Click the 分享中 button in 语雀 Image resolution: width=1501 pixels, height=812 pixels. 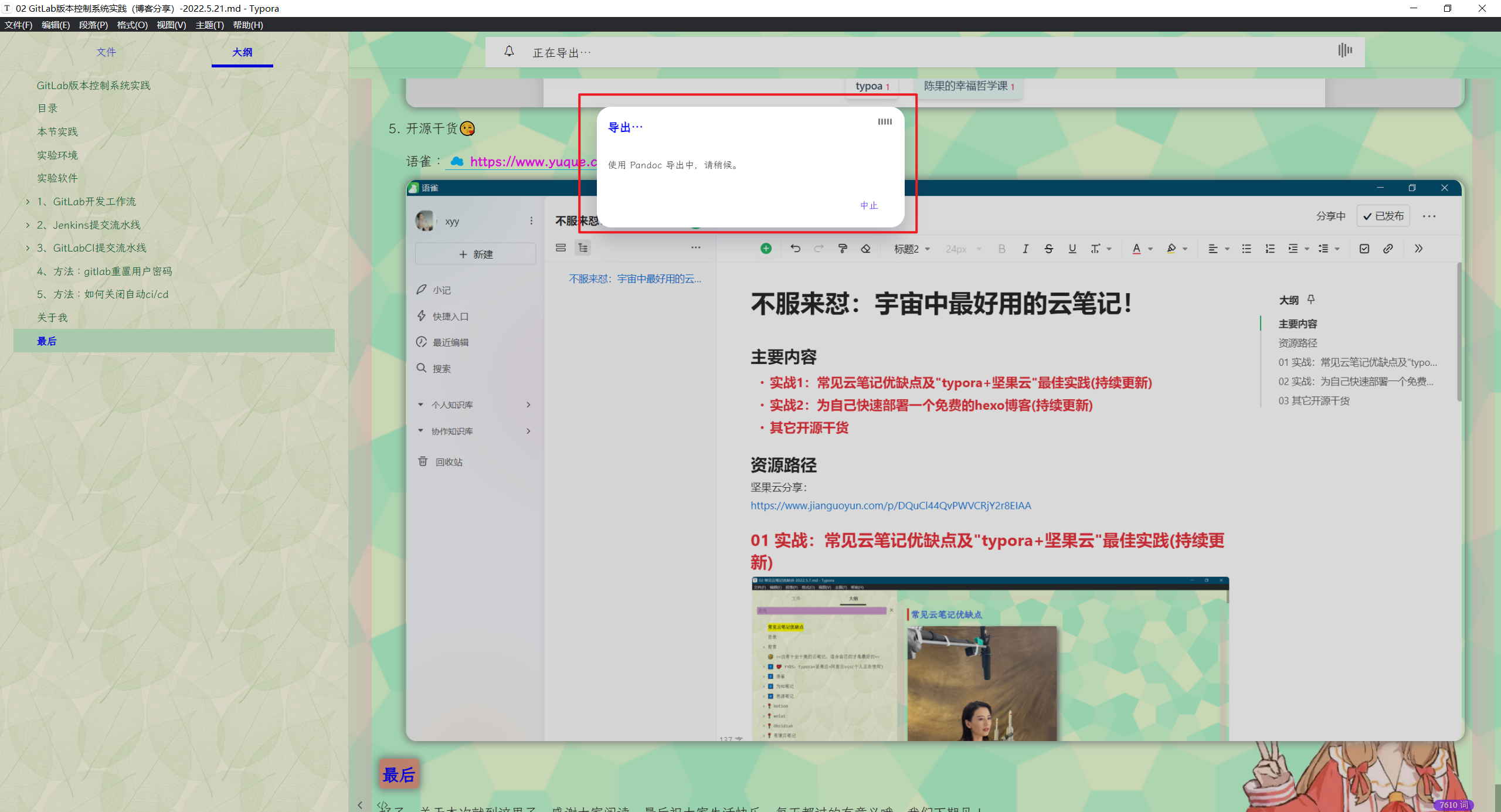click(x=1330, y=216)
